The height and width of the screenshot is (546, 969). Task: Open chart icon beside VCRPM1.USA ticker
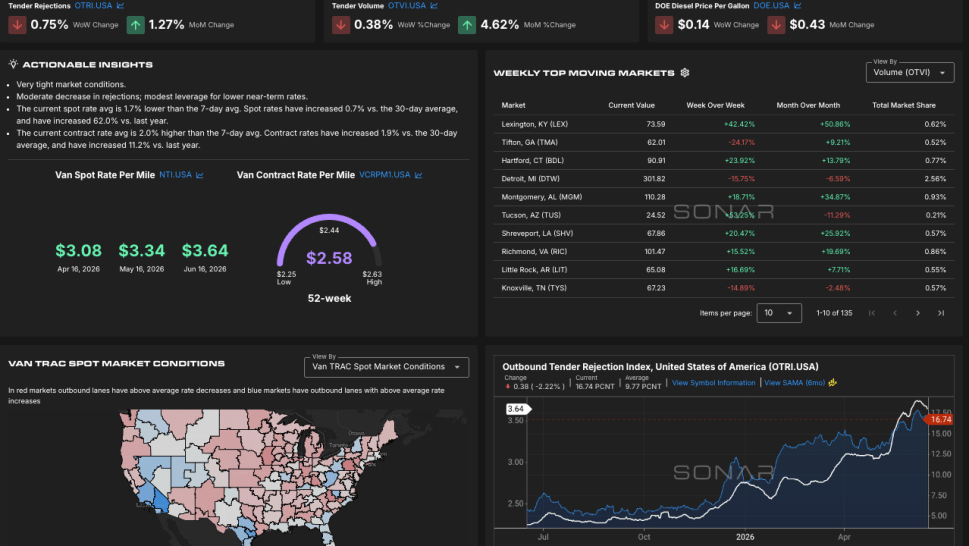(418, 175)
